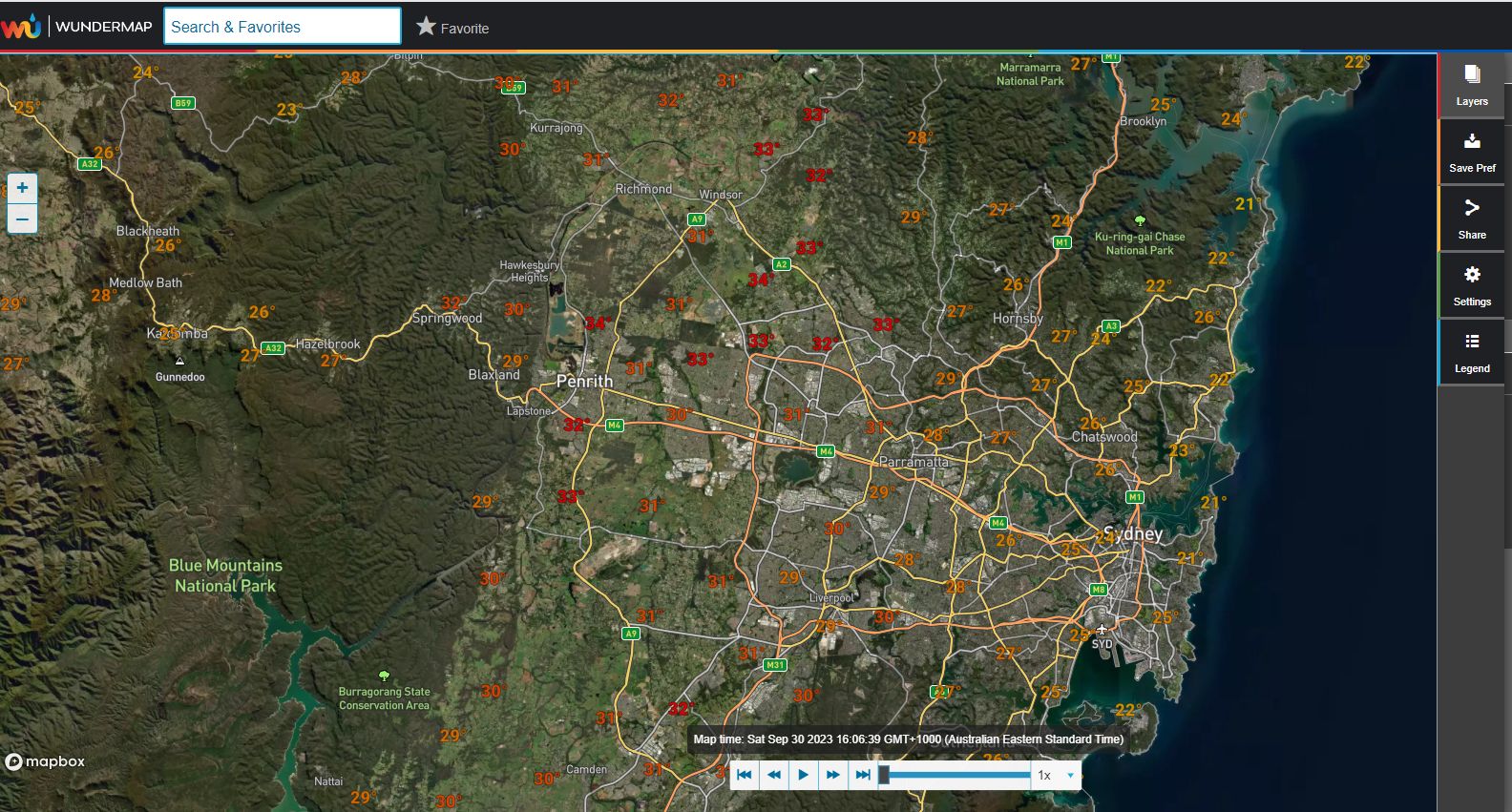Viewport: 1512px width, 812px height.
Task: Zoom out with the minus button
Action: tap(22, 219)
